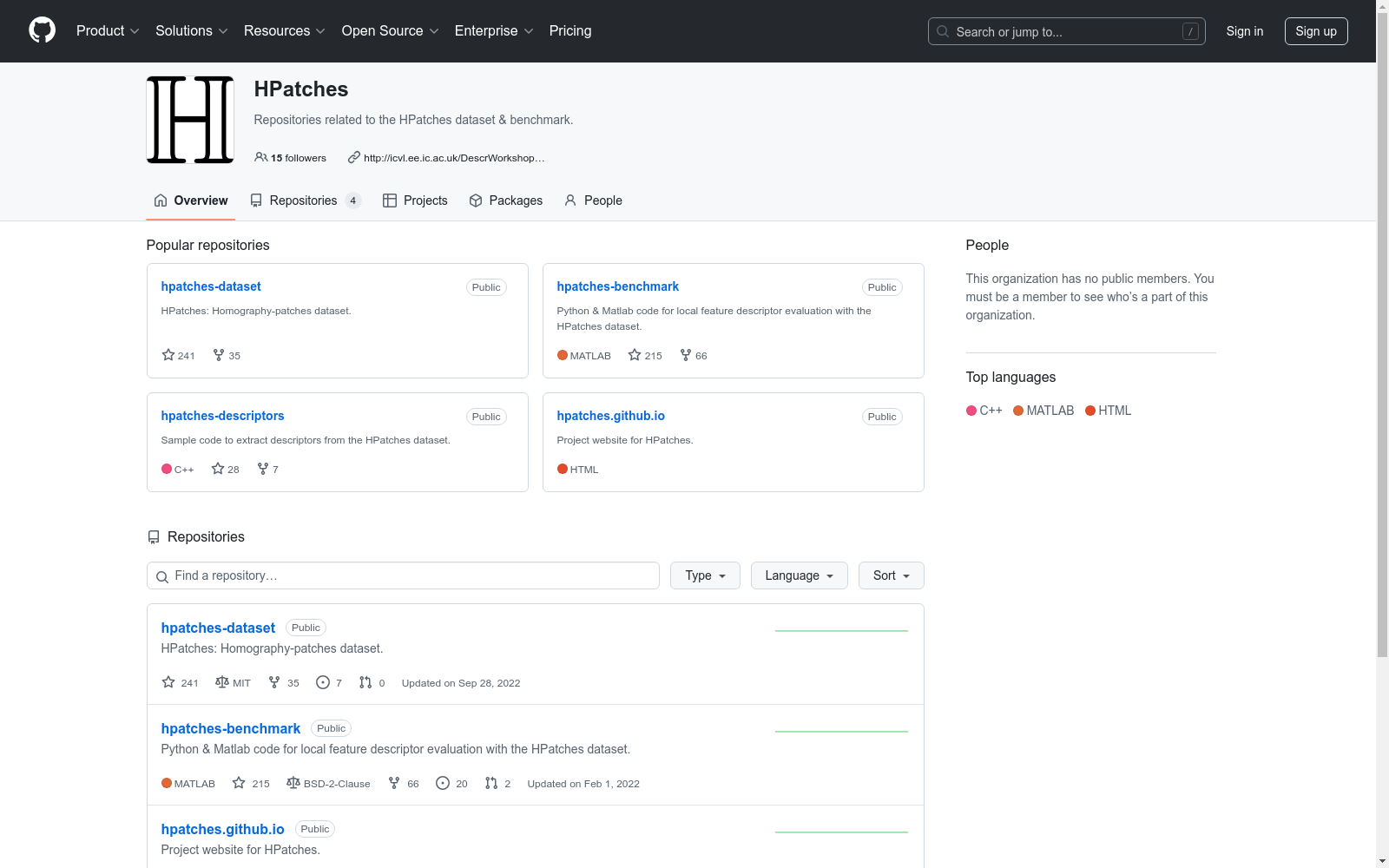Expand the Product menu
1389x868 pixels.
108,30
